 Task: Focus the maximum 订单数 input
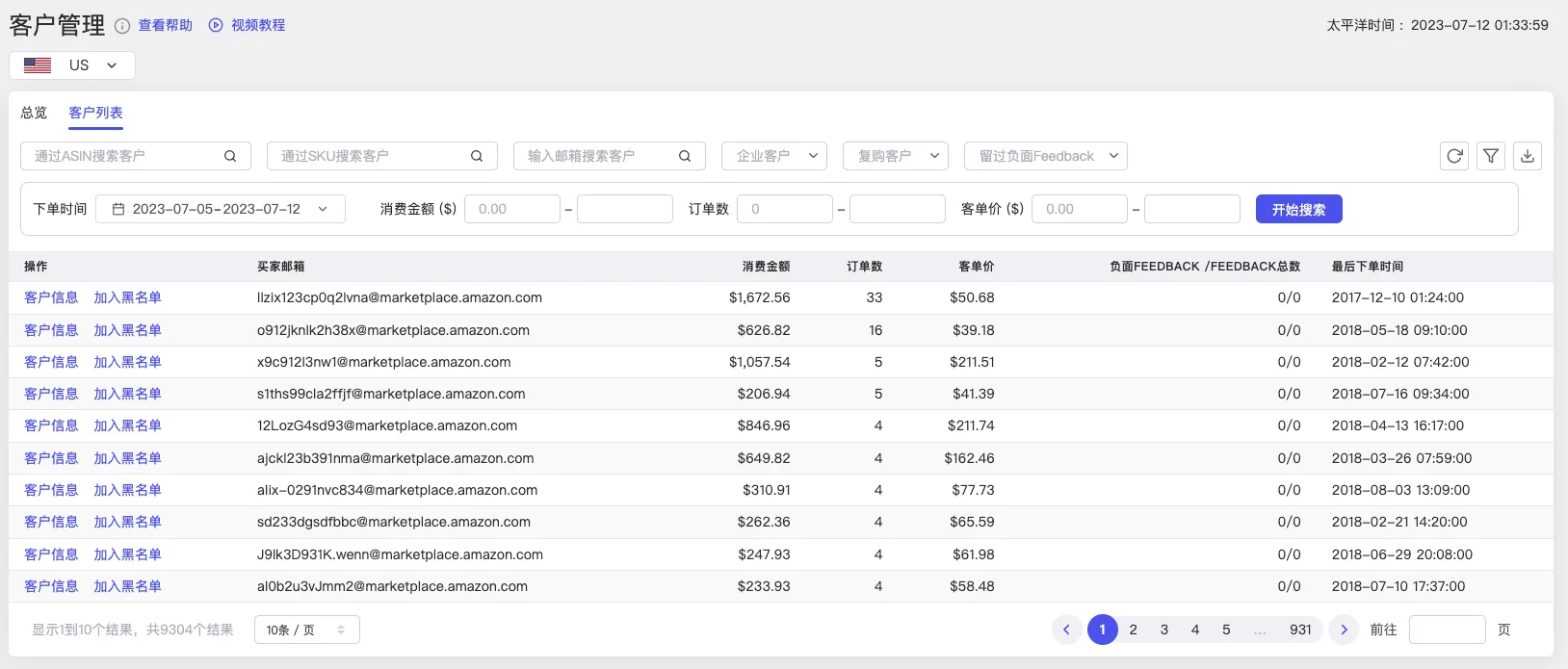pyautogui.click(x=898, y=209)
